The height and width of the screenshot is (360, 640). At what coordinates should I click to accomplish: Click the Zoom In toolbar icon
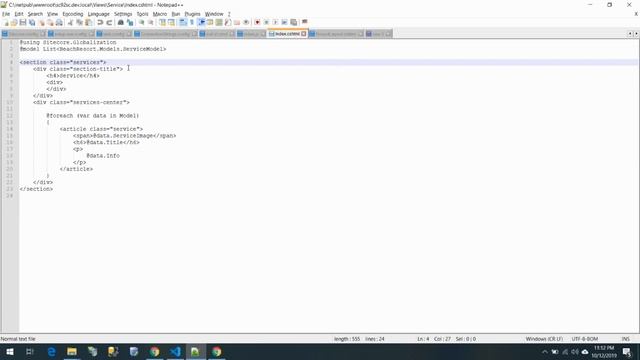141,22
